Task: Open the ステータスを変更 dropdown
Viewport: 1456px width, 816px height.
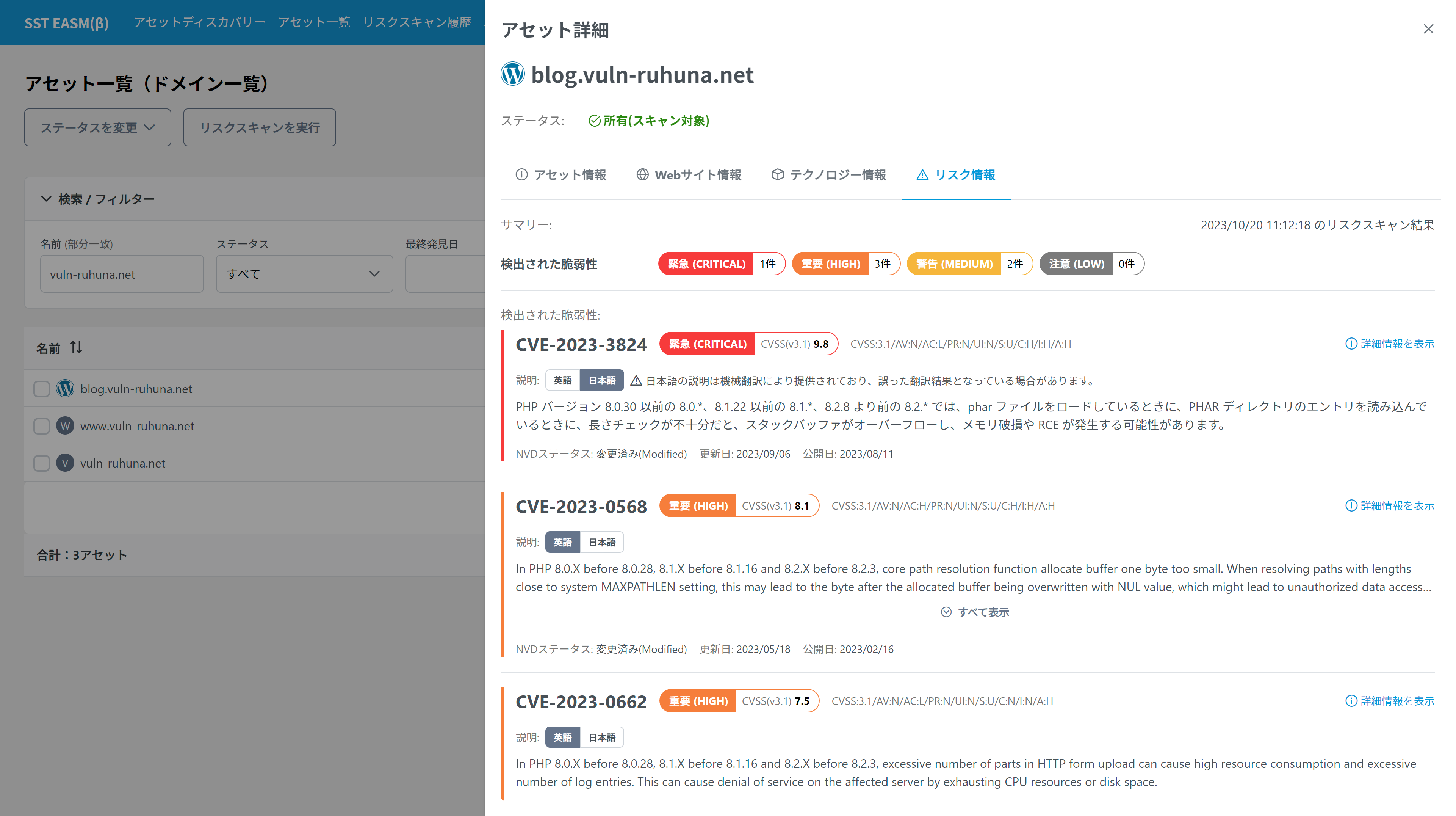Action: click(97, 127)
